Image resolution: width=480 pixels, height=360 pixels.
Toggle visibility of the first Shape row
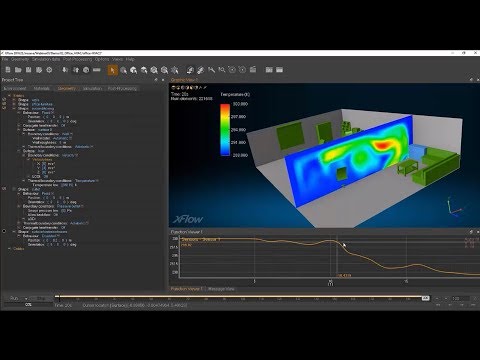4,100
